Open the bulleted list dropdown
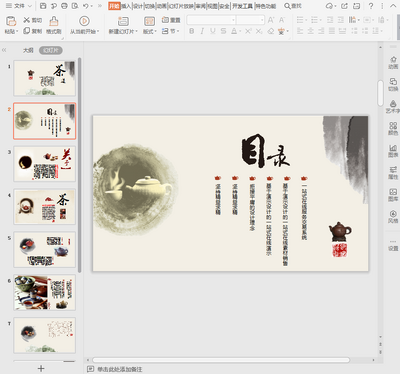Image resolution: width=400 pixels, height=374 pixels. pyautogui.click(x=306, y=20)
